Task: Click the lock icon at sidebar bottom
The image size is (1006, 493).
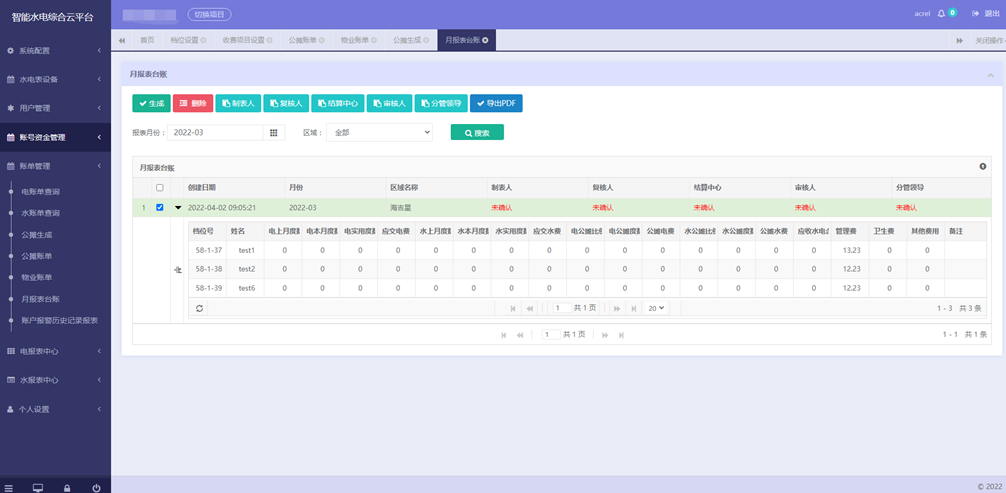Action: 67,488
